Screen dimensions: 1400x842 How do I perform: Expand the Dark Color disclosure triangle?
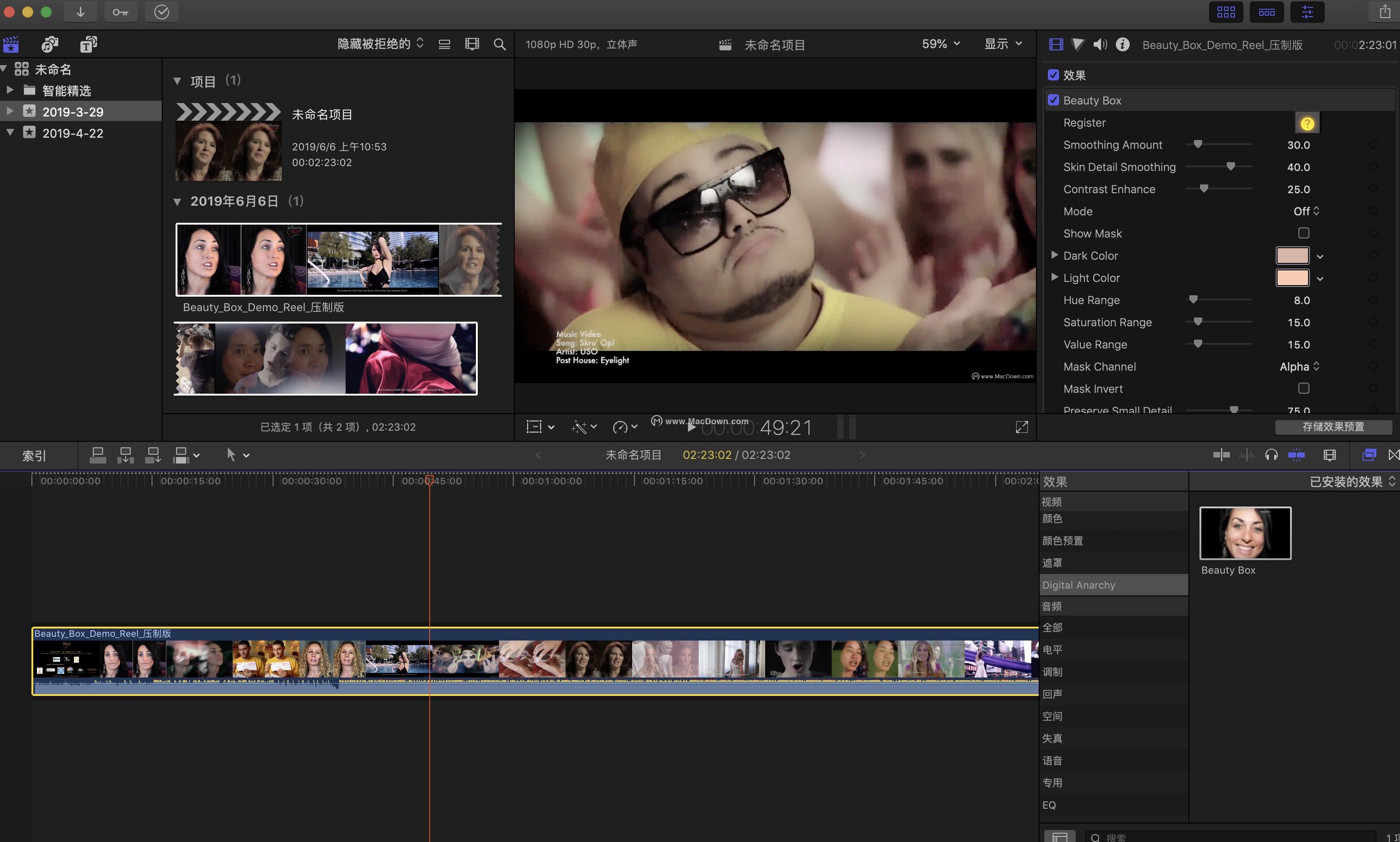pos(1054,255)
